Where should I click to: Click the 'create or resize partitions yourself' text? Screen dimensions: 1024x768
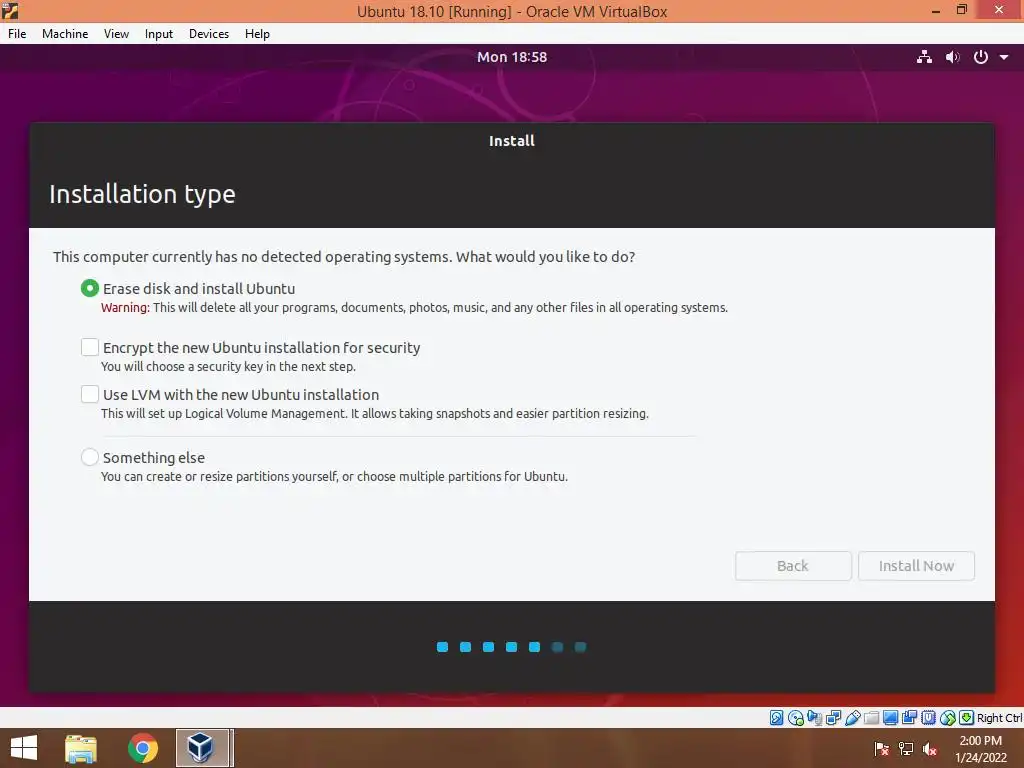pyautogui.click(x=334, y=476)
